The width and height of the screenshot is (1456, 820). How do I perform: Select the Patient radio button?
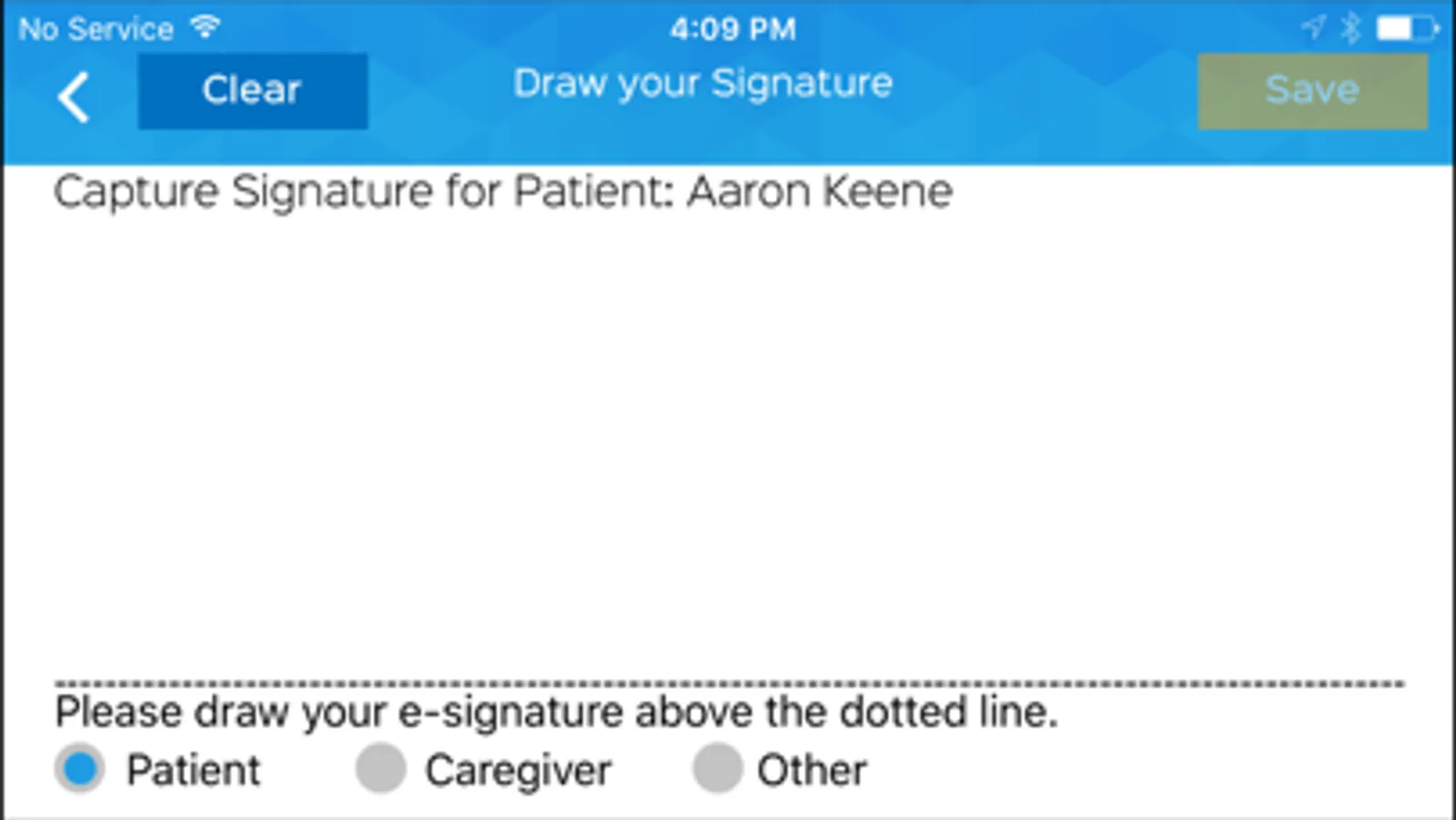pos(80,769)
